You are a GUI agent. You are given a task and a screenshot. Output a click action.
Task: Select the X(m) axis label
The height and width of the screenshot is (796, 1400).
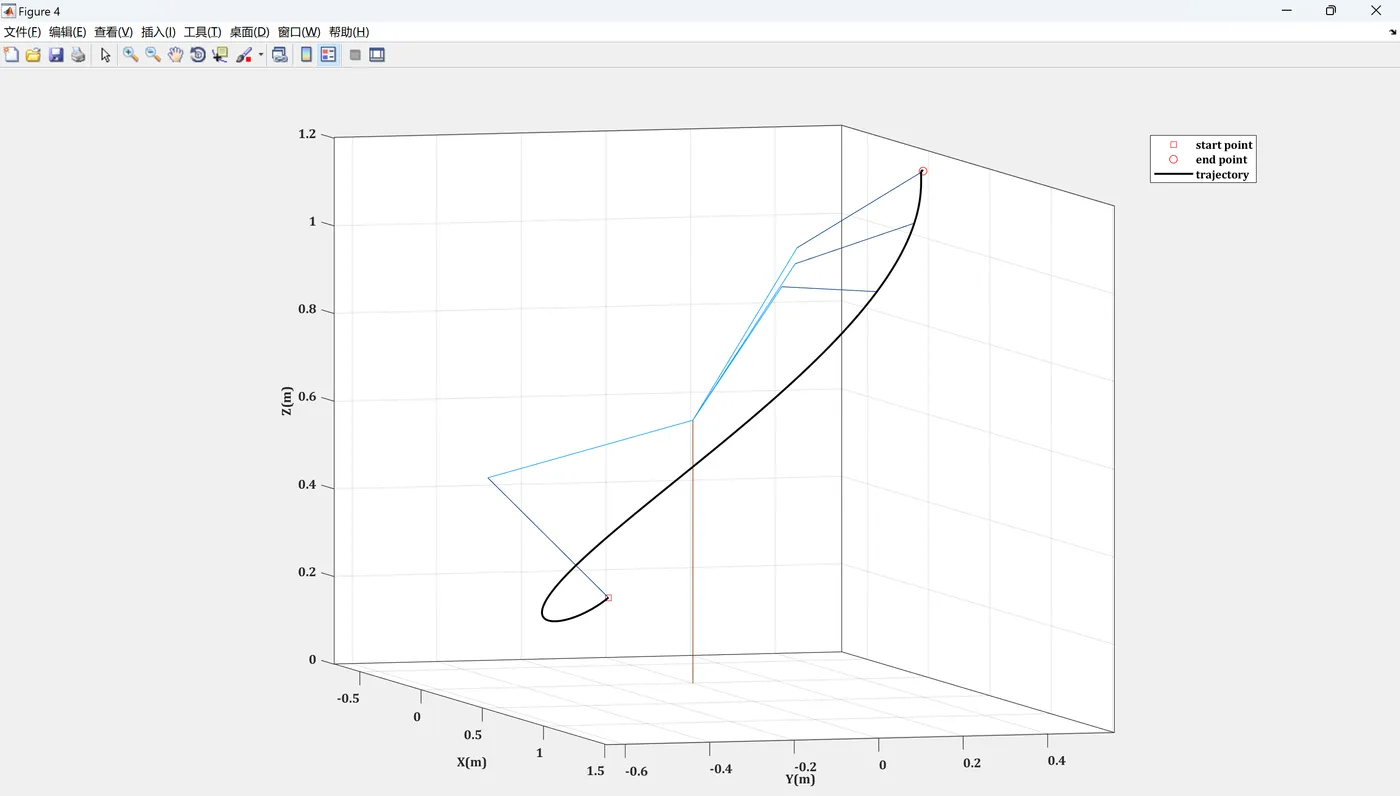[472, 762]
